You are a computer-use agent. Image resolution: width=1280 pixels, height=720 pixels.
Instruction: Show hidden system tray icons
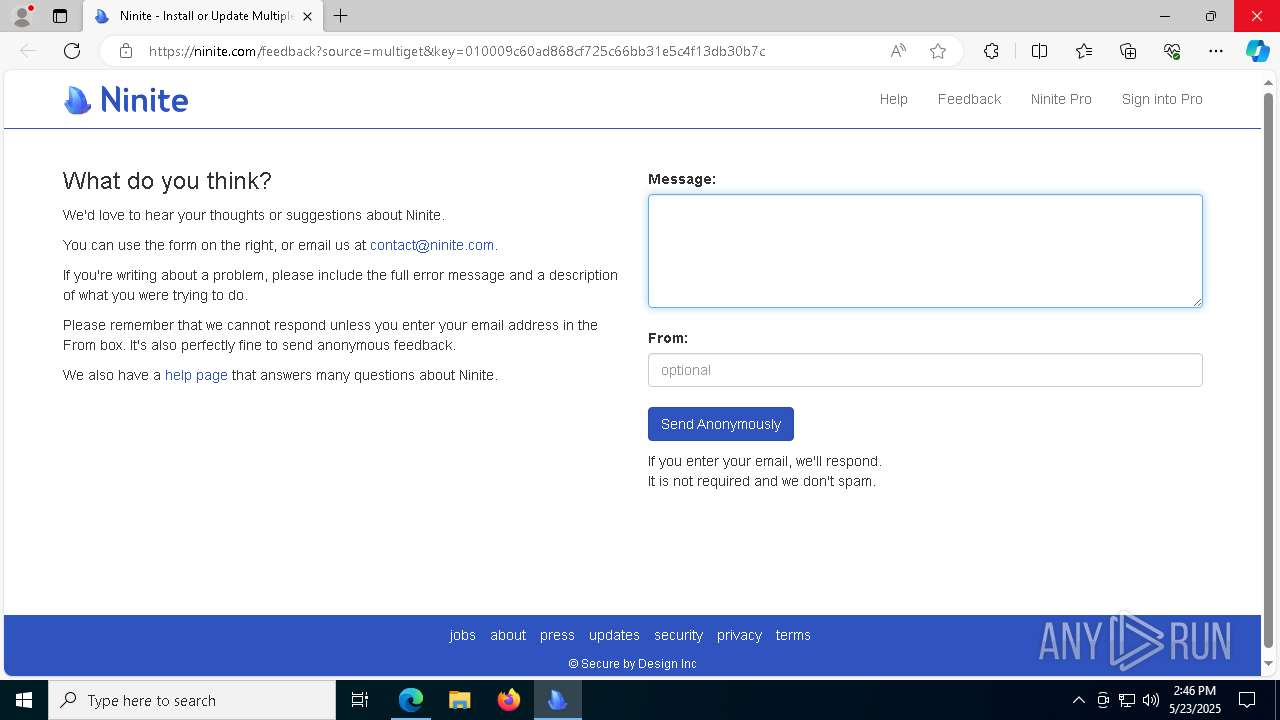click(1078, 700)
